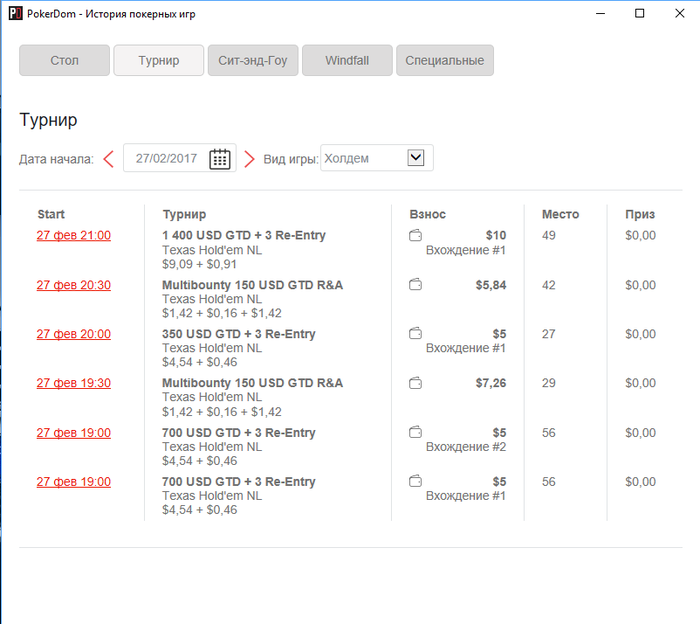700x624 pixels.
Task: Open the calendar date picker icon
Action: point(220,159)
